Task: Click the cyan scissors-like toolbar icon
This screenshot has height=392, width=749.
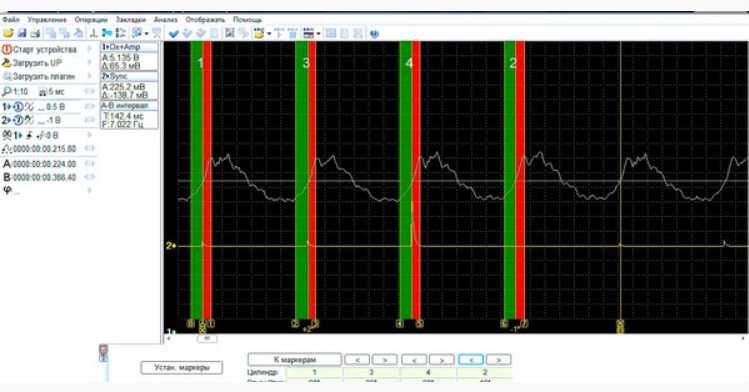Action: point(107,33)
